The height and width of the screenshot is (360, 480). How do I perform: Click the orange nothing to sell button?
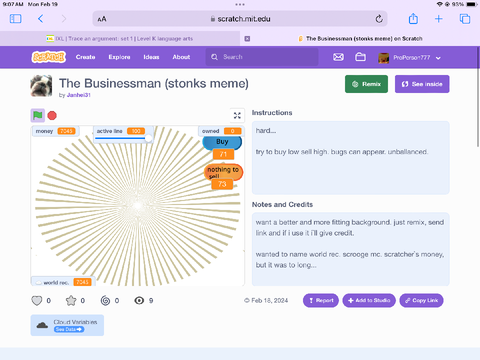tap(223, 172)
